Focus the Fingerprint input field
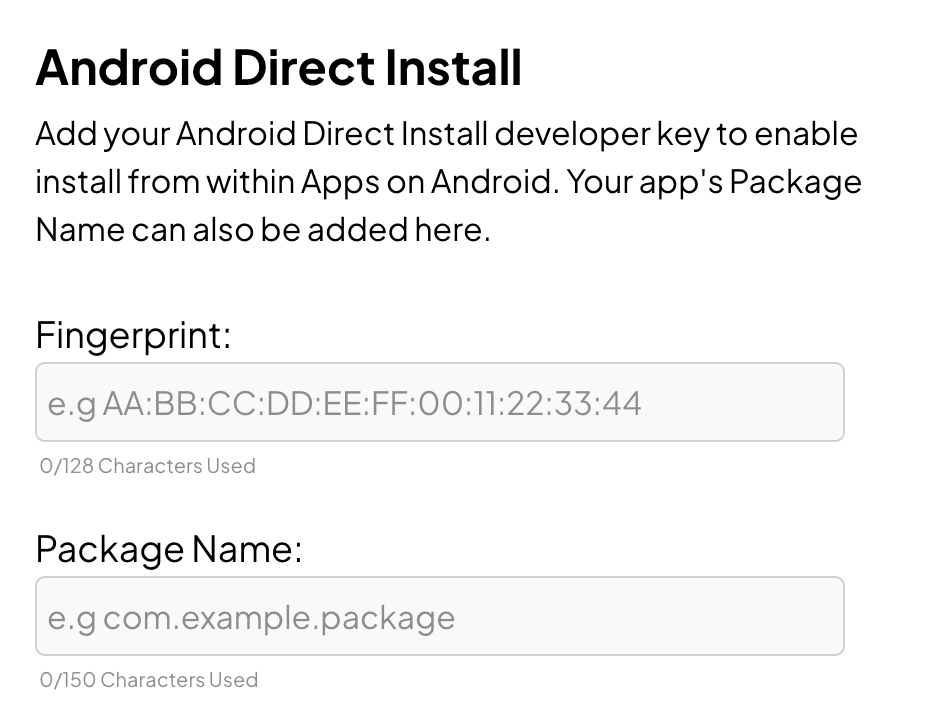 (440, 402)
